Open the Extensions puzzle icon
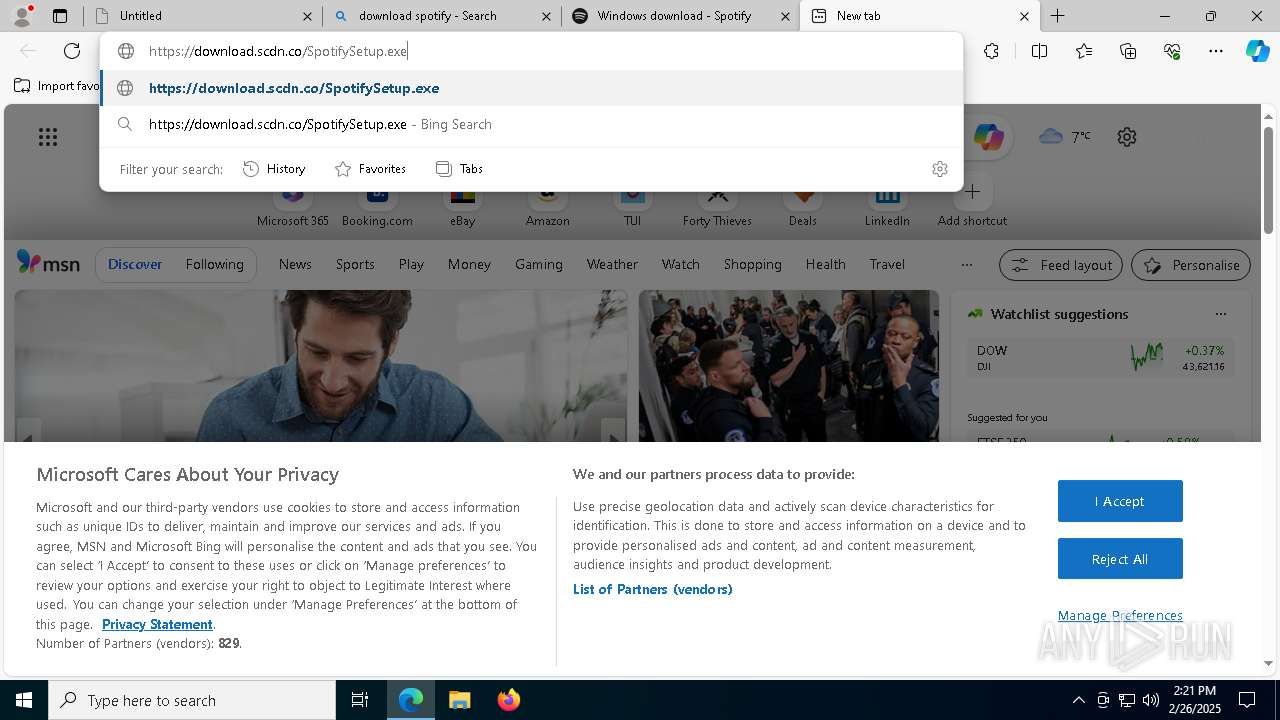 tap(991, 51)
